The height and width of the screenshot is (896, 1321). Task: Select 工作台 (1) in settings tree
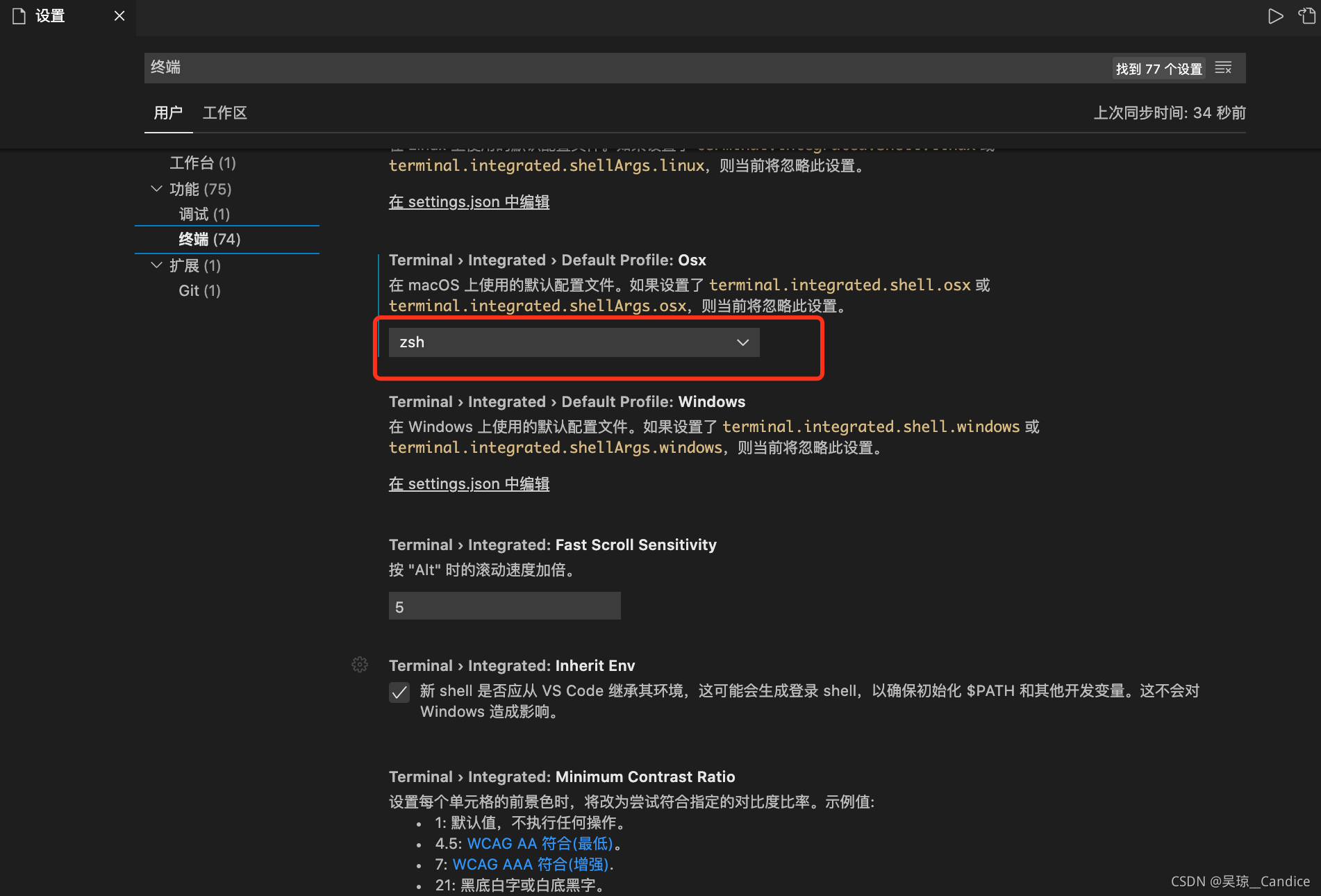point(203,163)
